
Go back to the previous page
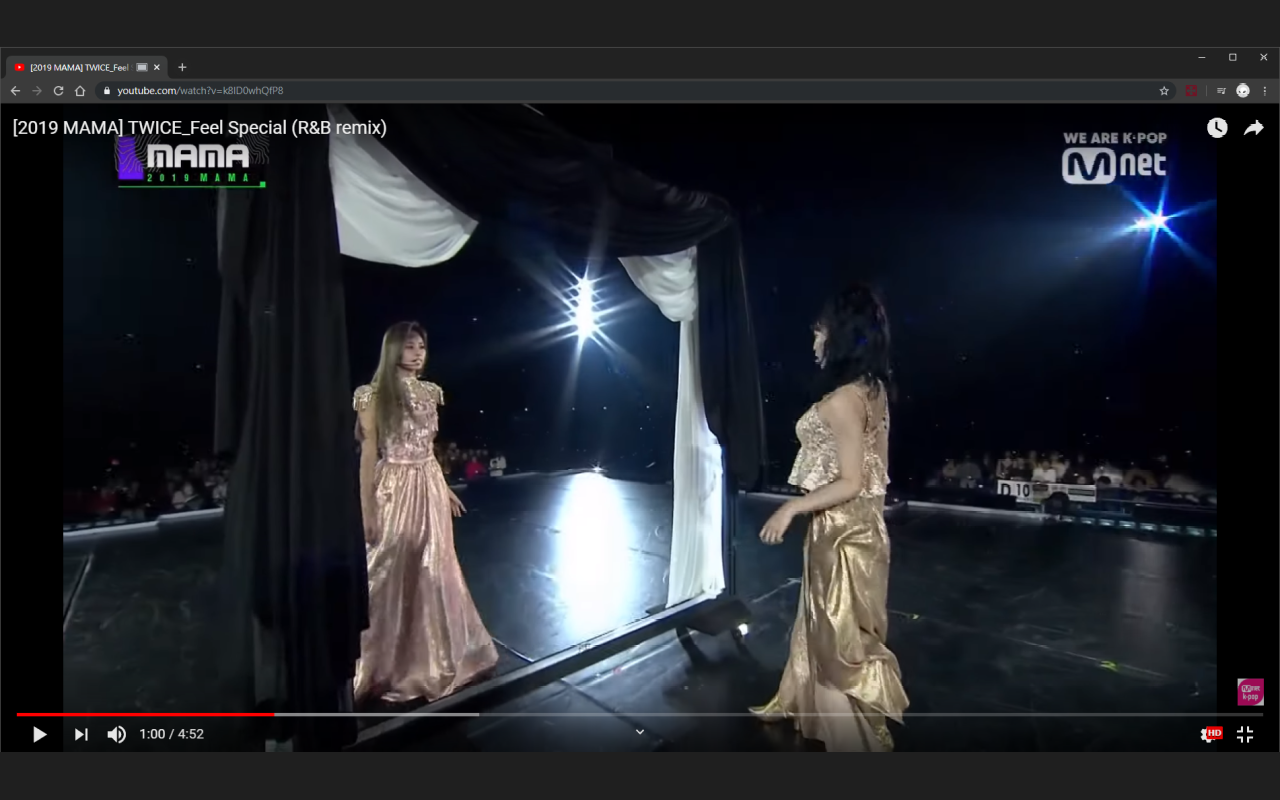click(x=15, y=91)
